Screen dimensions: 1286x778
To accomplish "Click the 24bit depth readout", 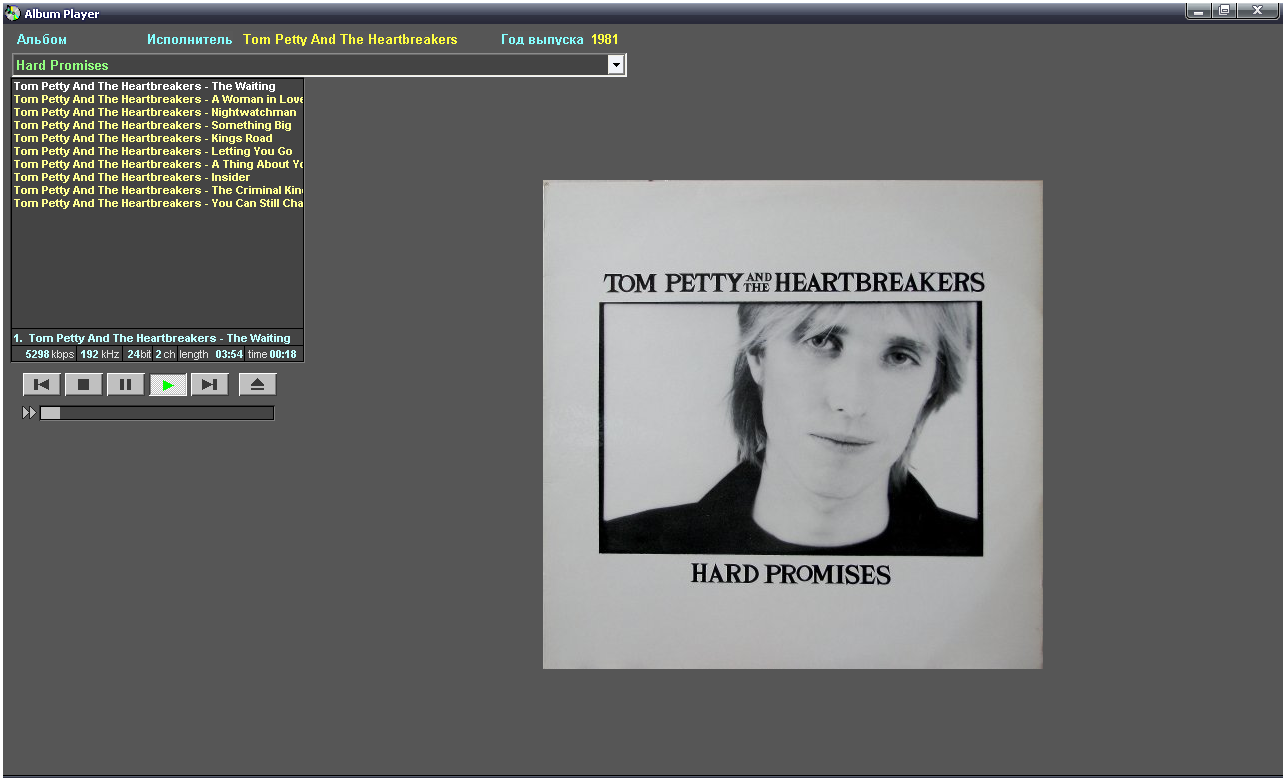I will coord(139,354).
